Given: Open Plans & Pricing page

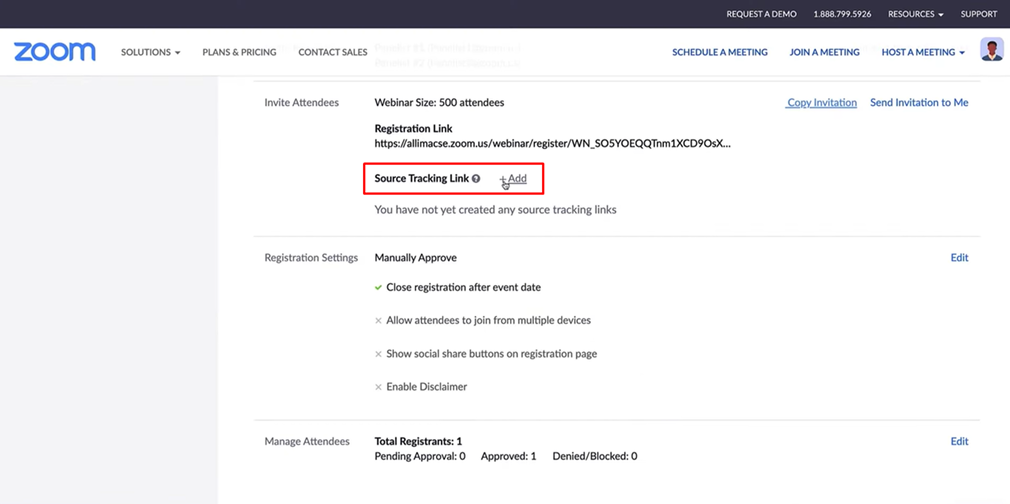Looking at the screenshot, I should point(239,52).
